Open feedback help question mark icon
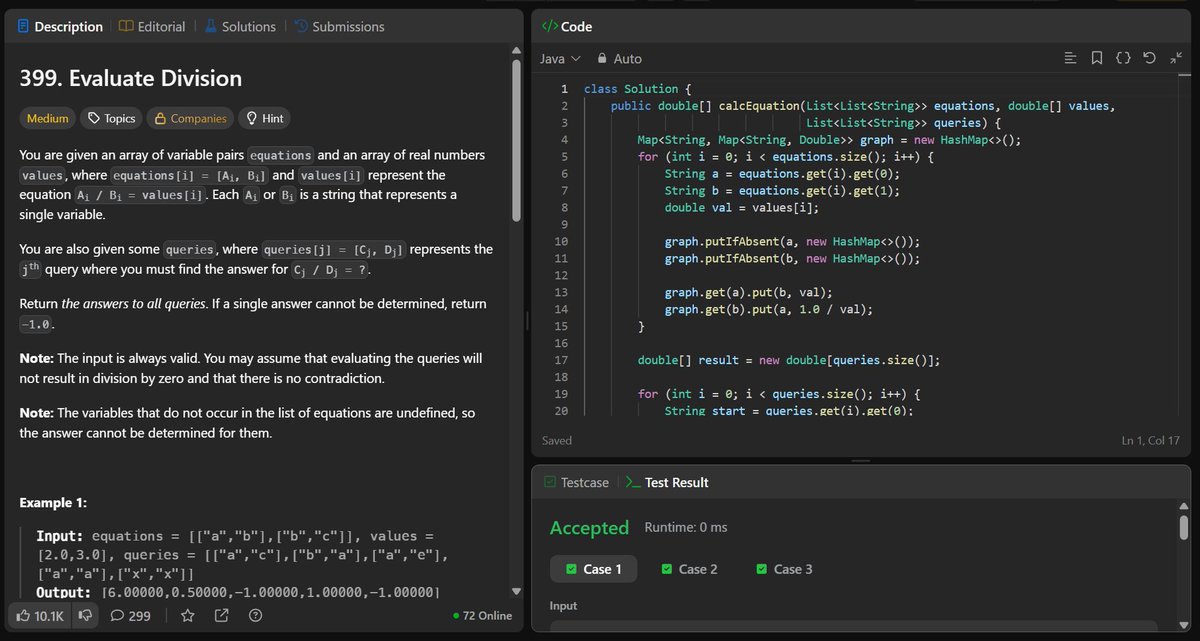Viewport: 1200px width, 641px height. (x=255, y=616)
